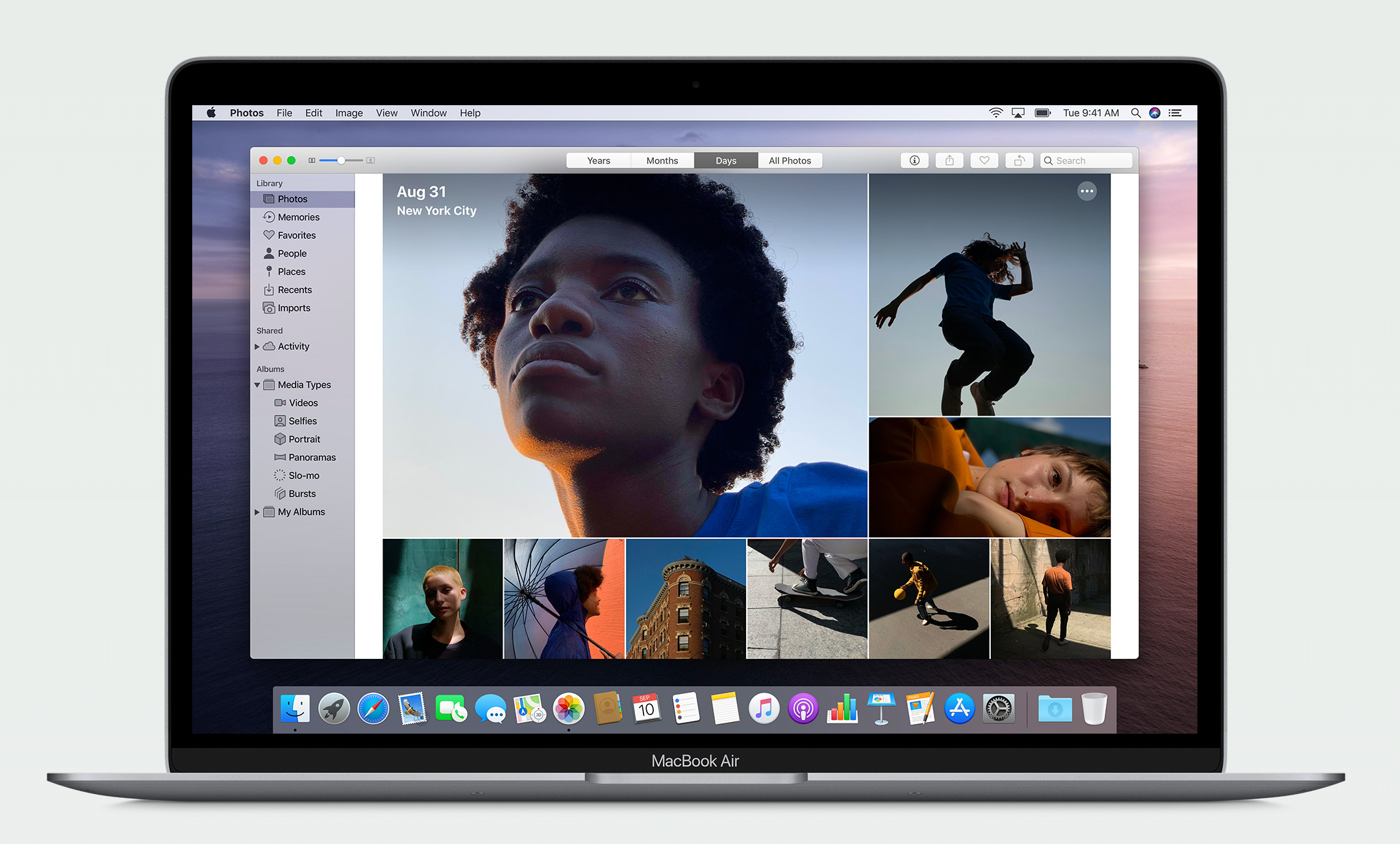Switch to the All Photos view
Screen dimensions: 1400x844
(790, 160)
